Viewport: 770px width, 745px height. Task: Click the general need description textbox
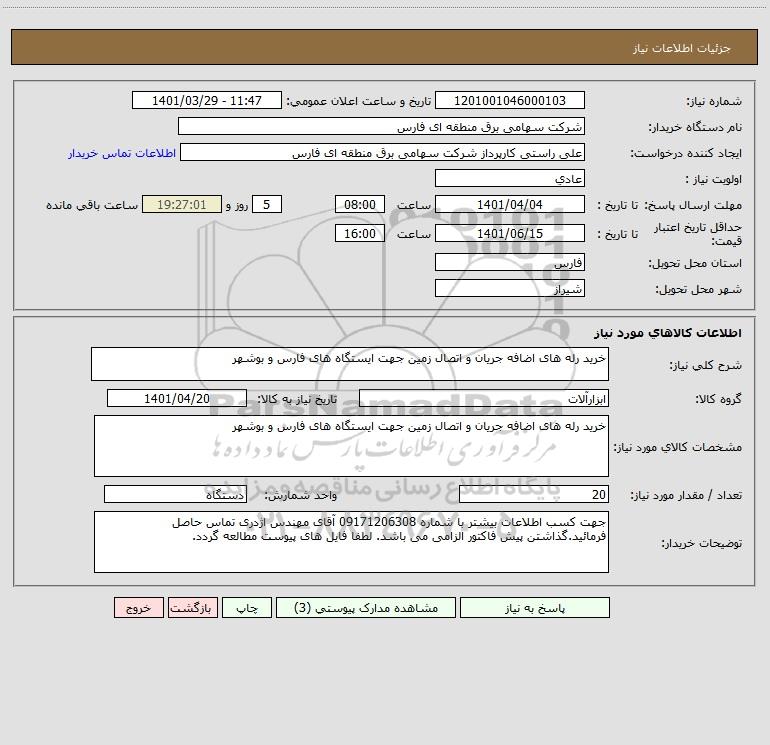350,364
